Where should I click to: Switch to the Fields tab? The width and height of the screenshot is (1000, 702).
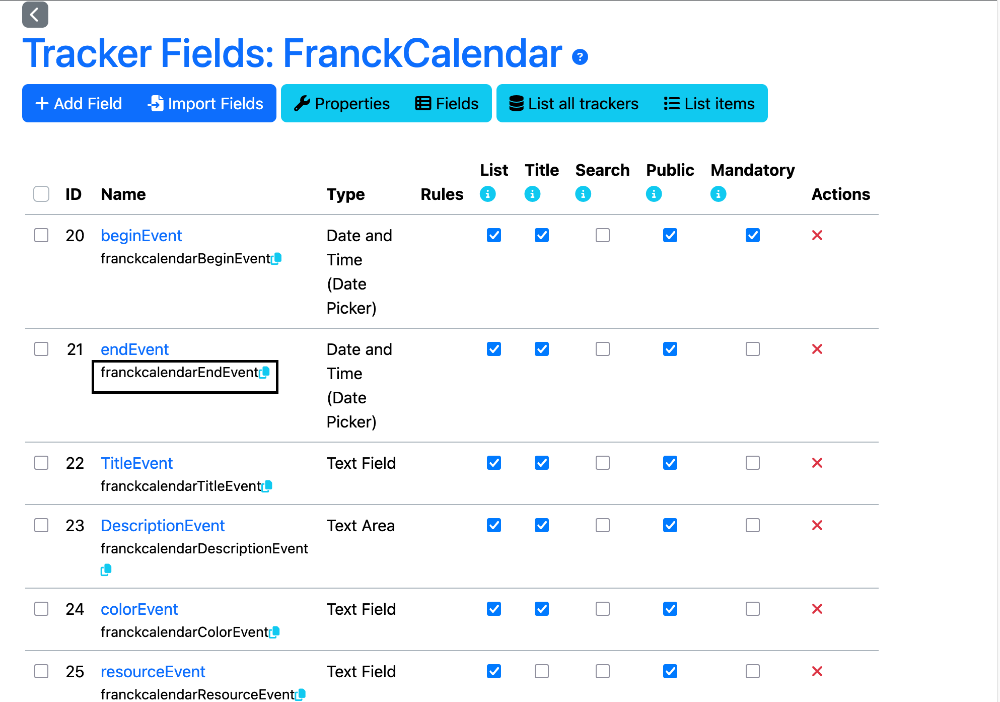(447, 103)
